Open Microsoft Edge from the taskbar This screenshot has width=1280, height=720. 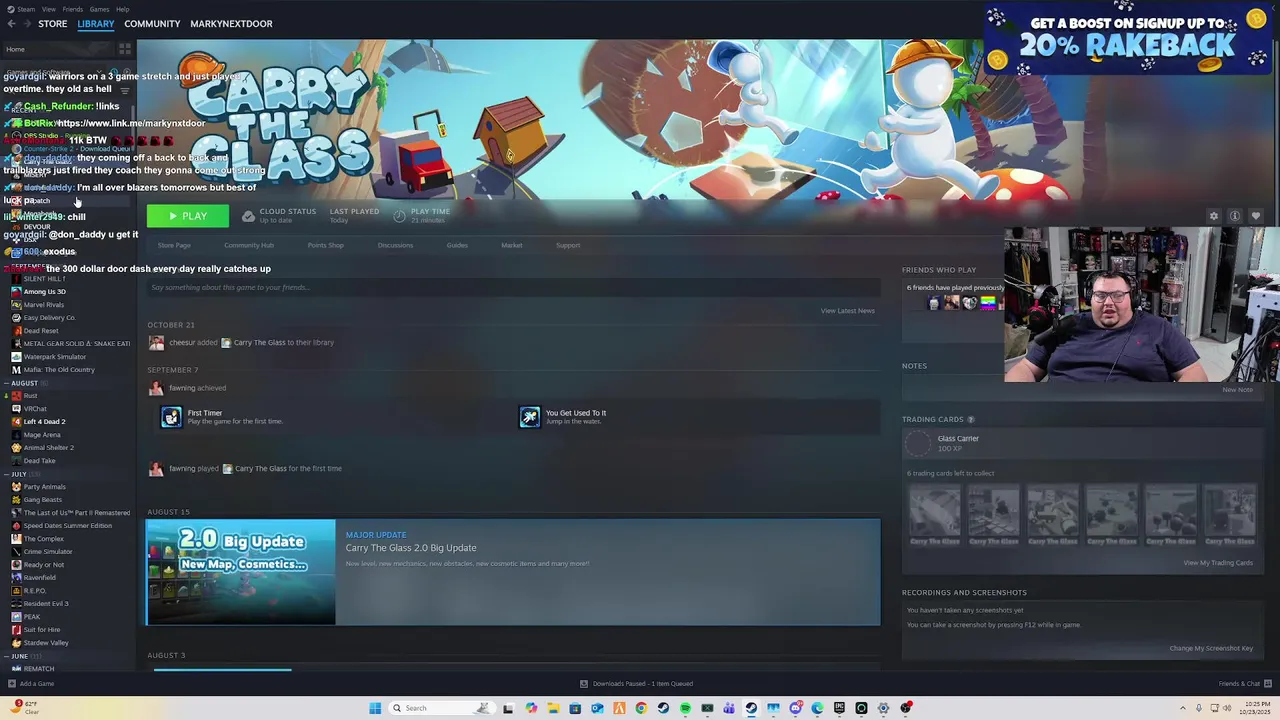(x=817, y=708)
